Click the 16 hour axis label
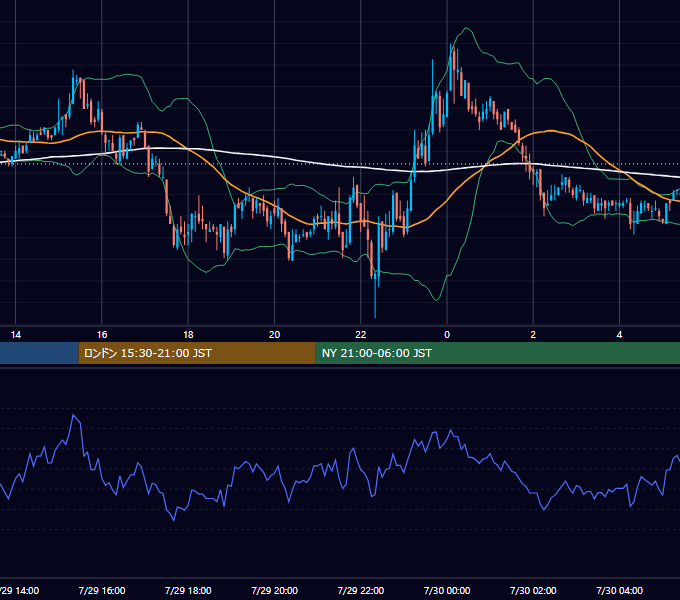 tap(102, 335)
